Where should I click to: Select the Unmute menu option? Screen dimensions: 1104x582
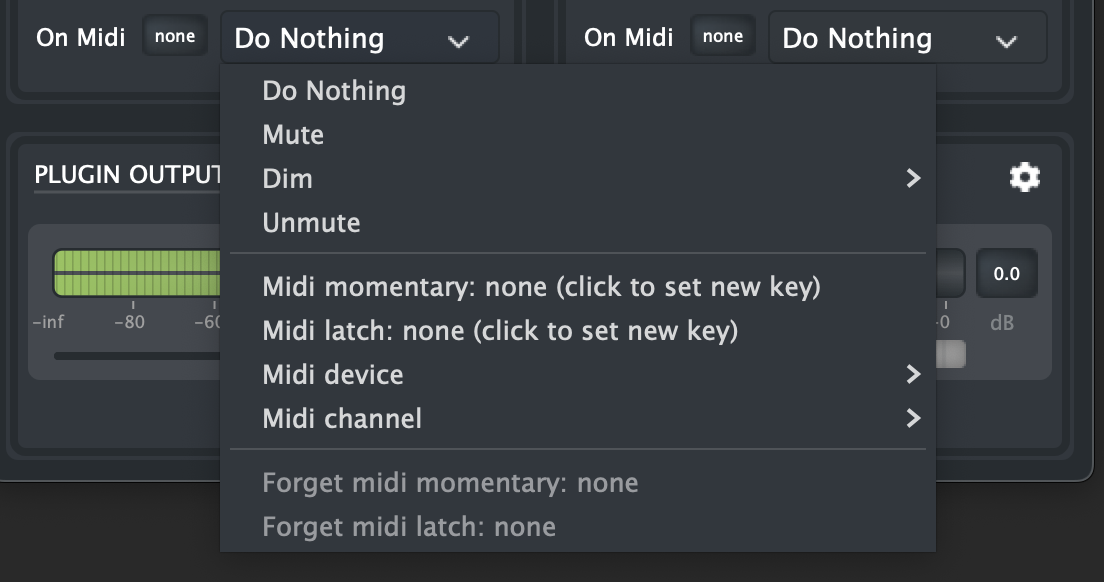tap(311, 222)
